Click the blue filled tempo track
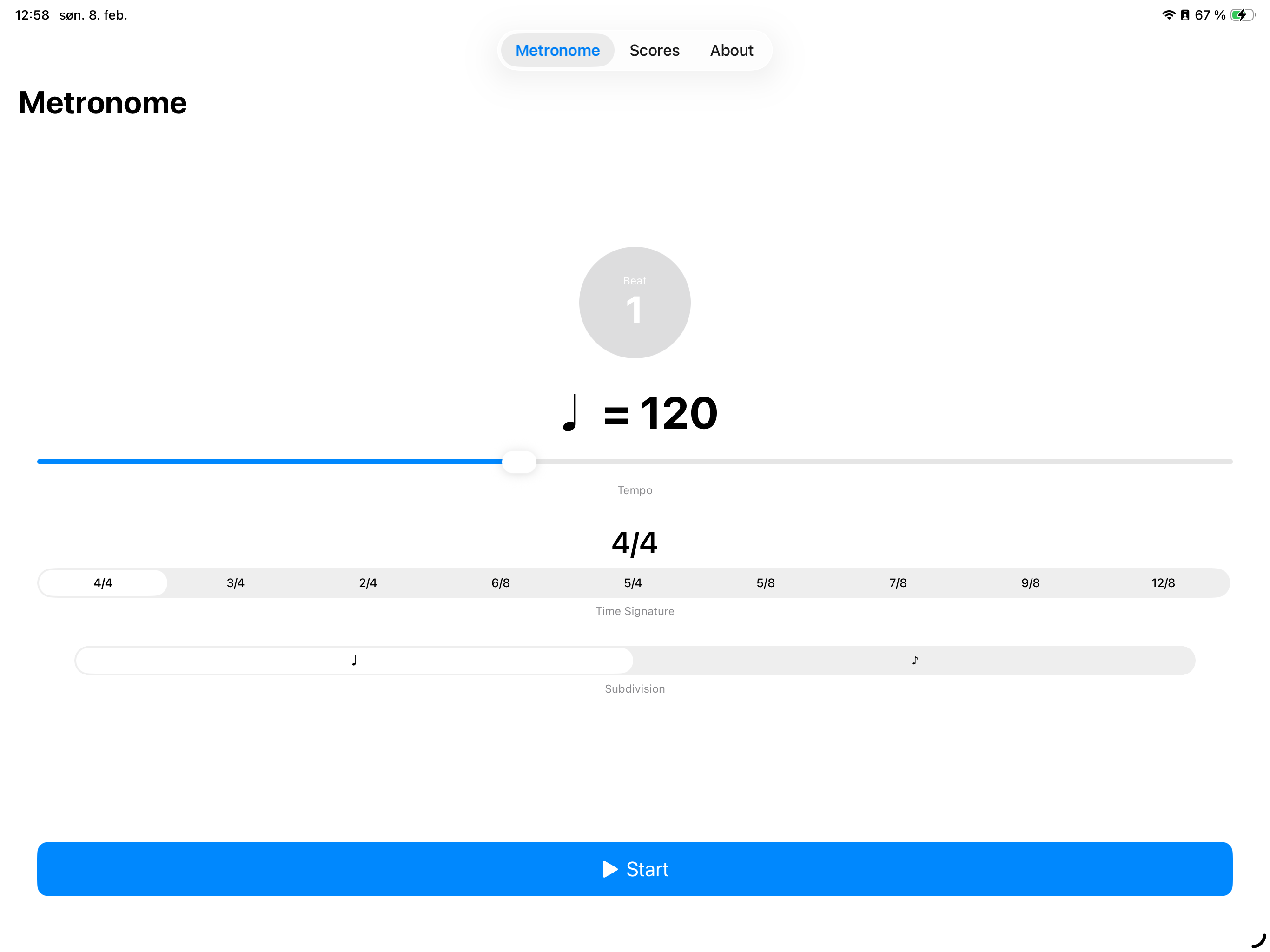 (x=269, y=462)
